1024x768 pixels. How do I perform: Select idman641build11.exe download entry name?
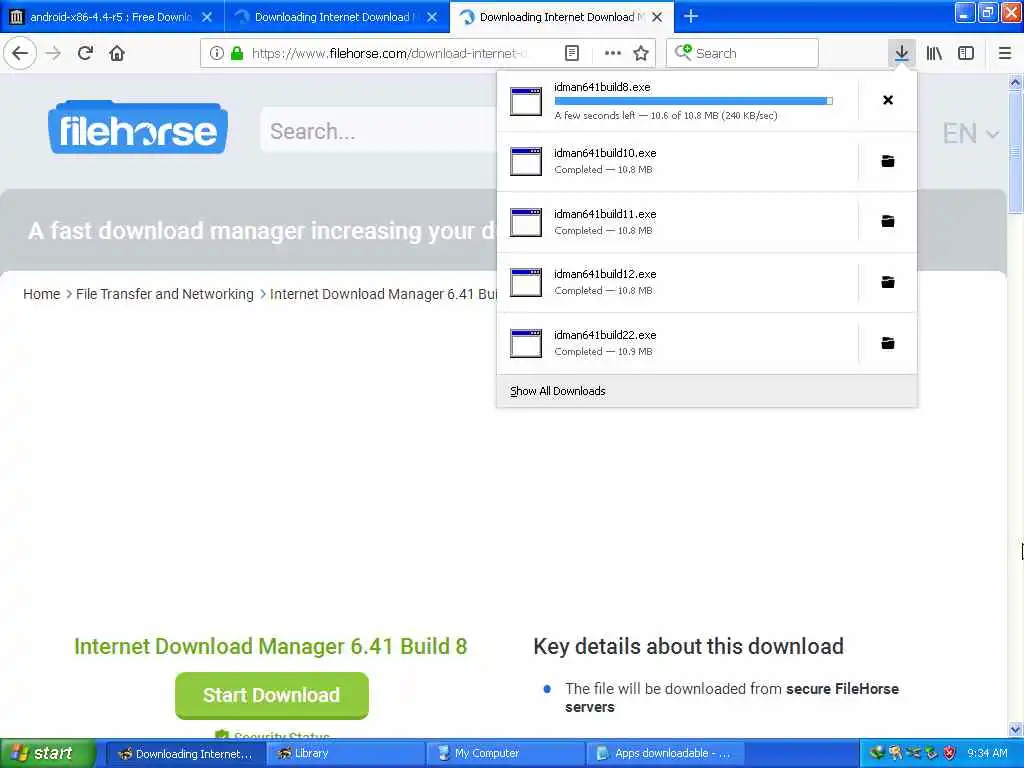(x=605, y=214)
